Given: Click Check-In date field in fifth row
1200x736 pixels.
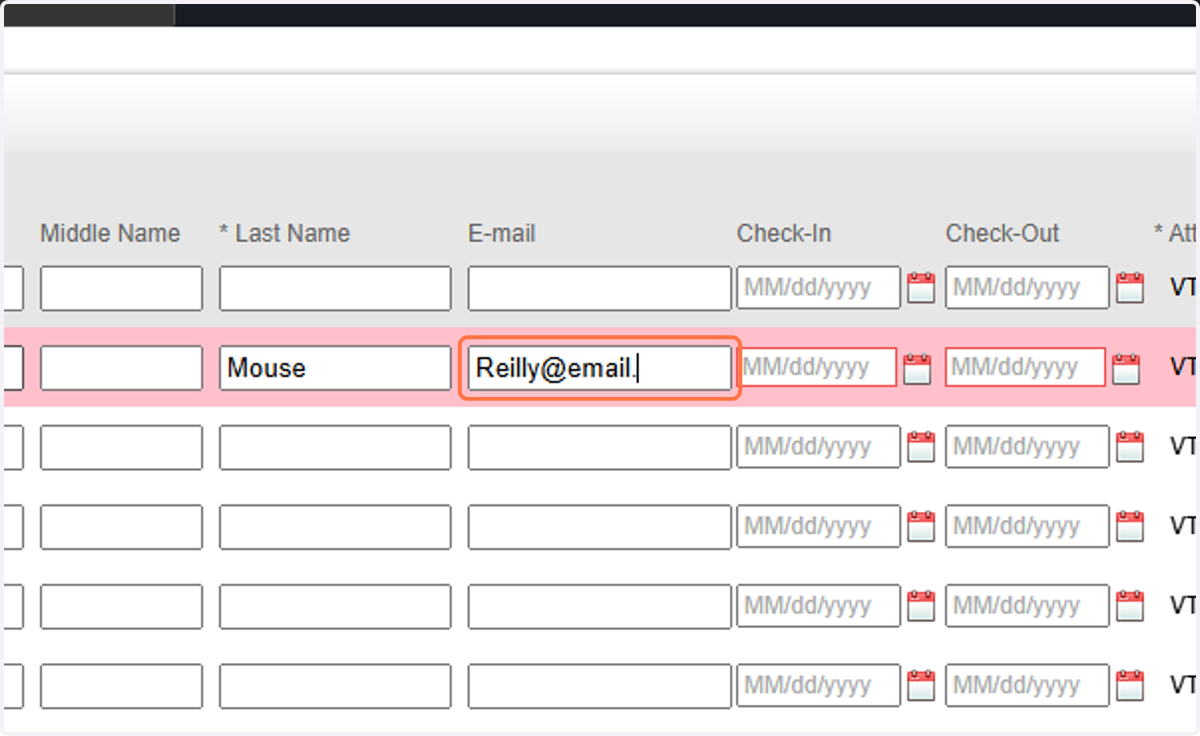Looking at the screenshot, I should coord(819,606).
